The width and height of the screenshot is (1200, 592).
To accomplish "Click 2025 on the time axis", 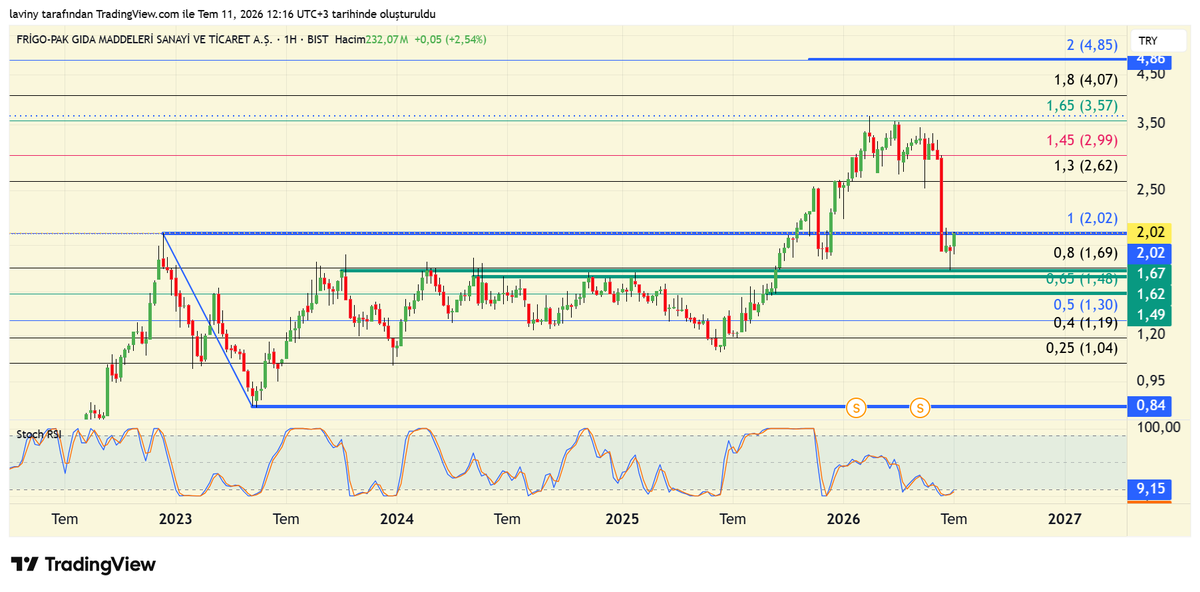I will click(622, 519).
